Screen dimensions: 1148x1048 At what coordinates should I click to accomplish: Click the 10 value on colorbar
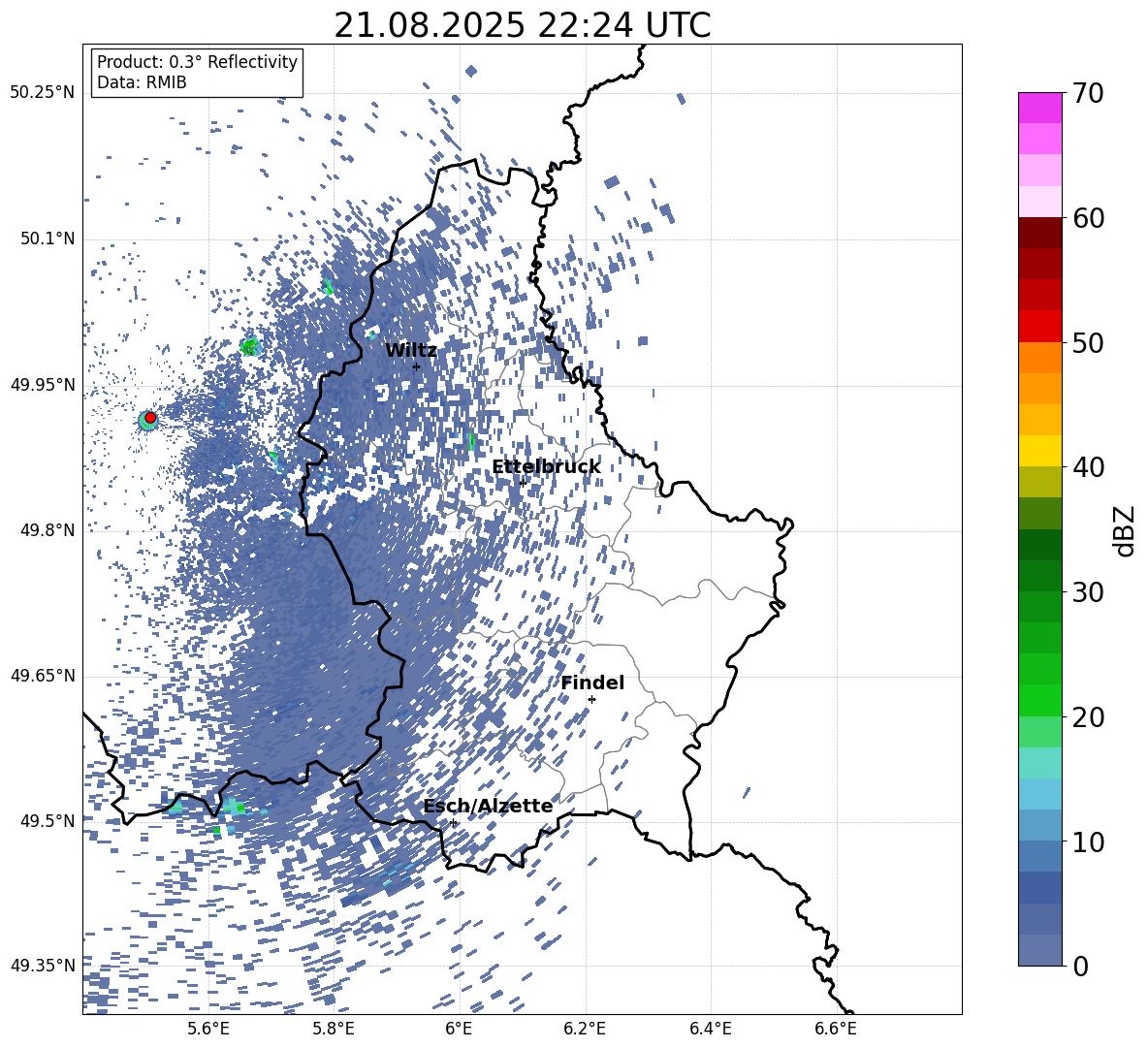[x=1088, y=842]
